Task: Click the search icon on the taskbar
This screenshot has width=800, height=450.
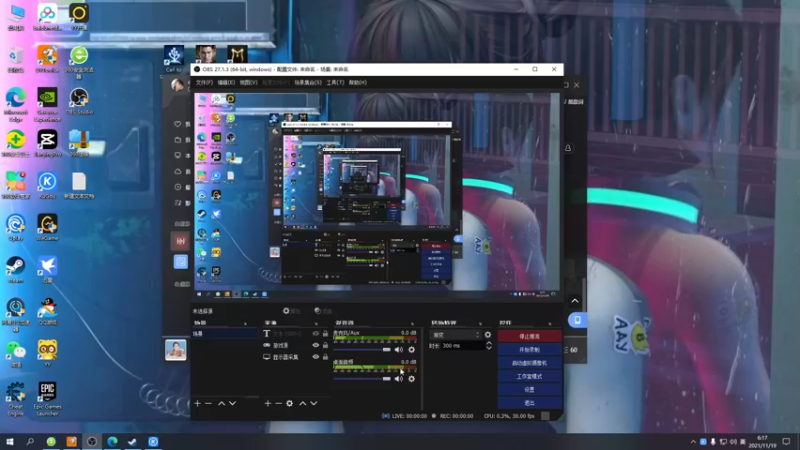Action: tap(30, 442)
